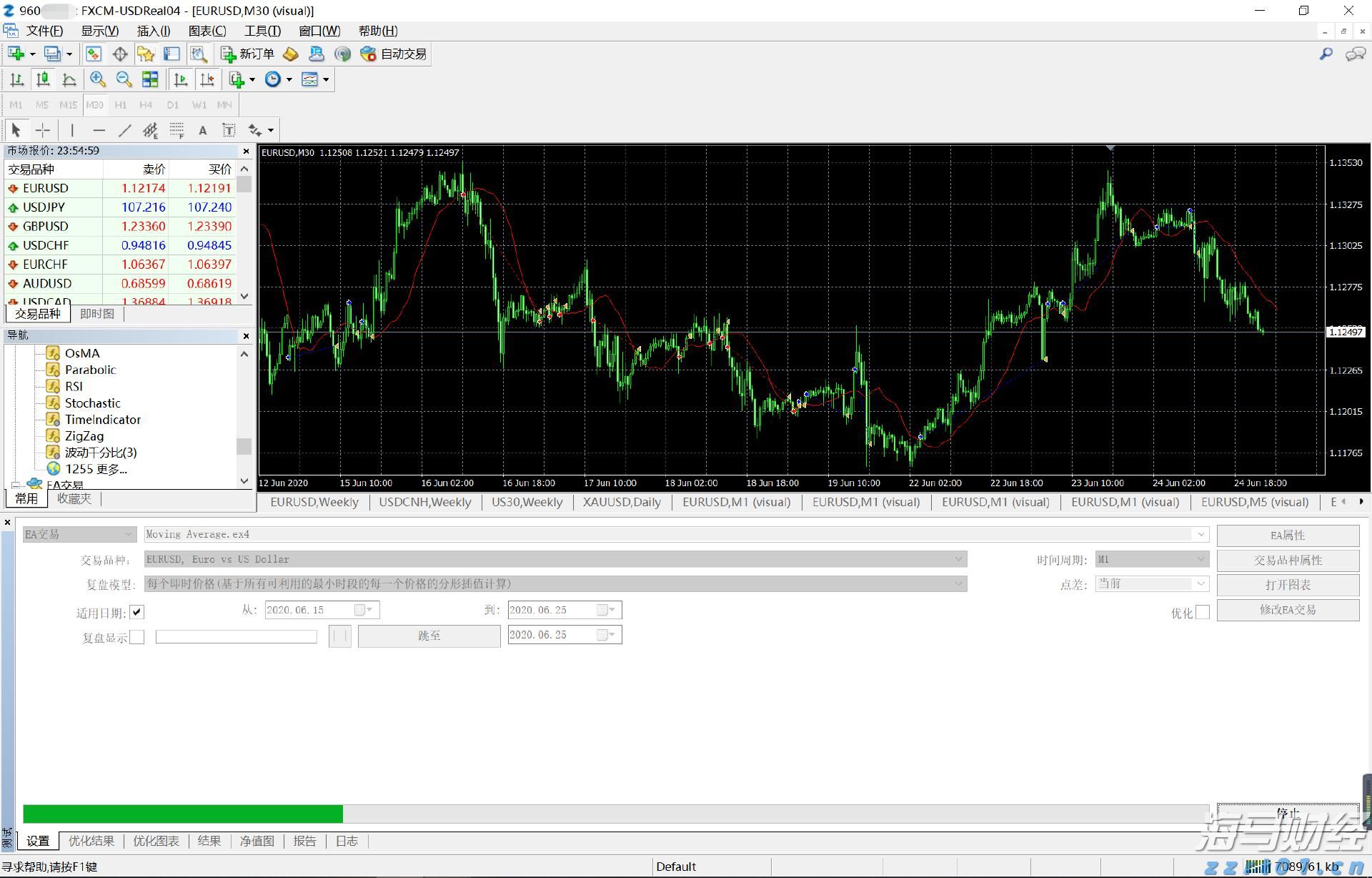Click the tile windows icon
This screenshot has height=878, width=1372.
[x=150, y=79]
